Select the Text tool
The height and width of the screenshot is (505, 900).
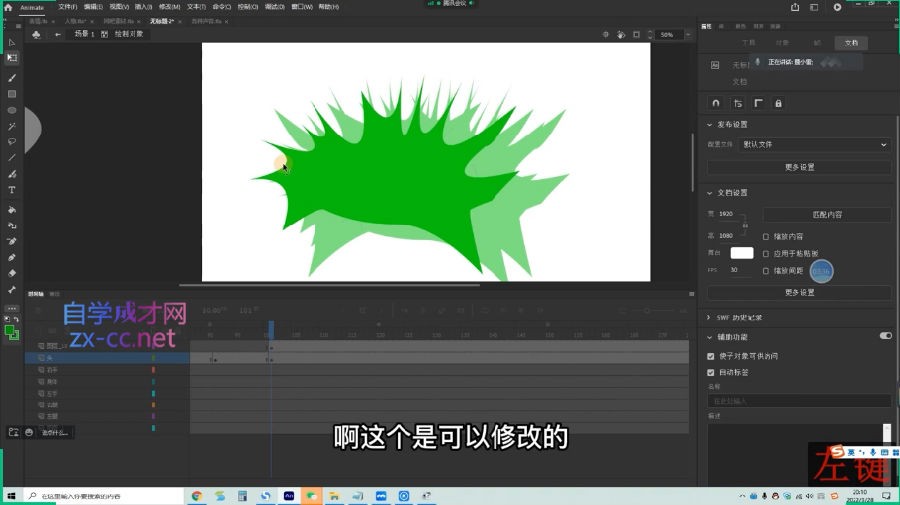[x=11, y=190]
